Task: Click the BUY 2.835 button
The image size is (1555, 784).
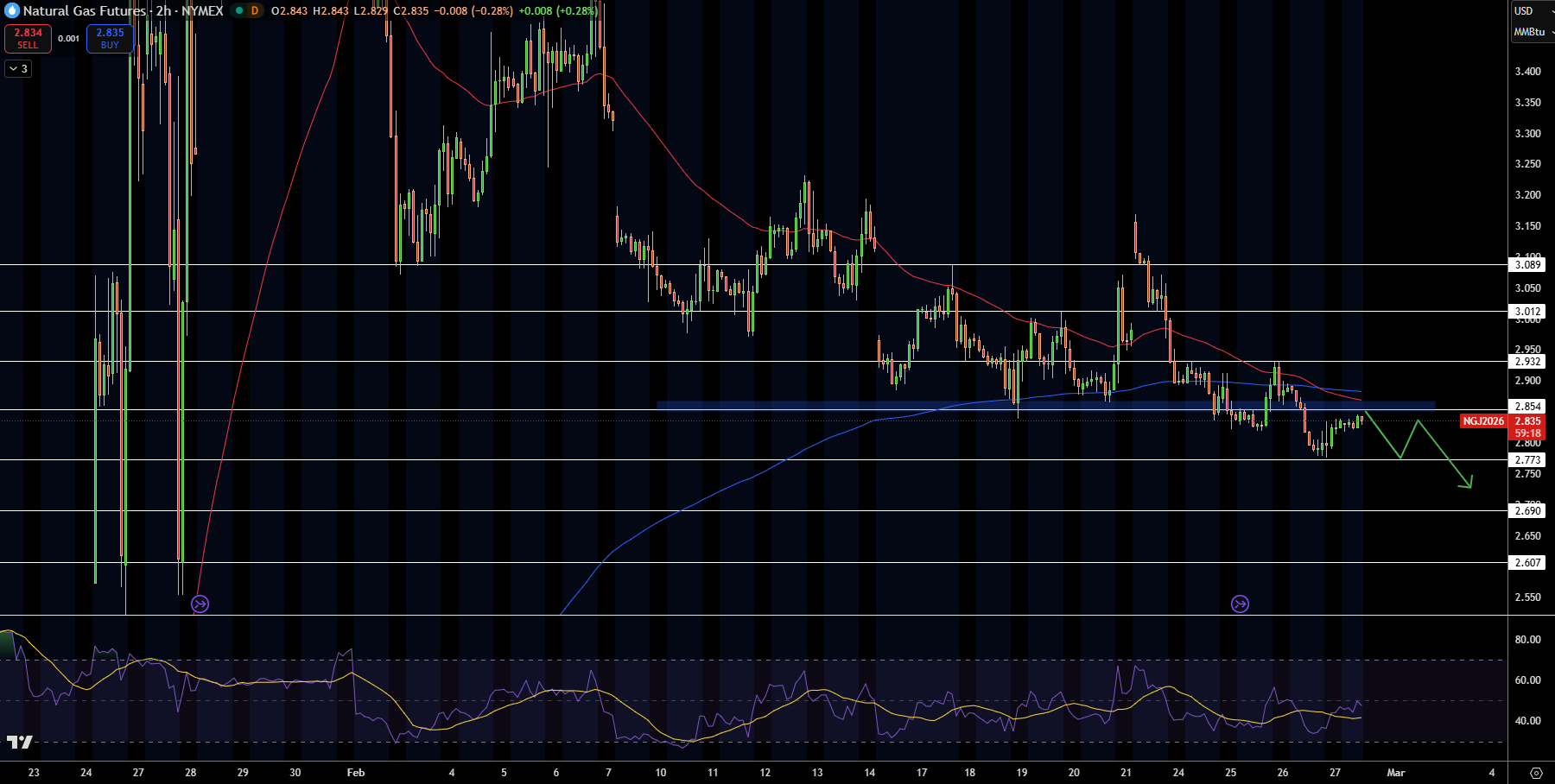Action: pos(110,38)
